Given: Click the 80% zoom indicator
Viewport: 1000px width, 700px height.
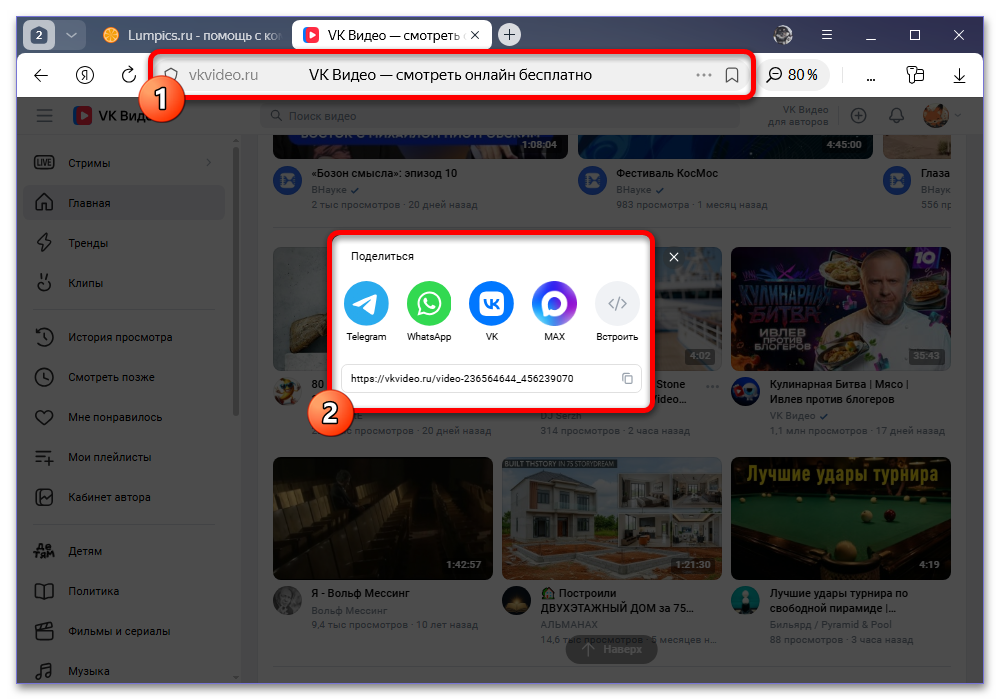Looking at the screenshot, I should (793, 75).
